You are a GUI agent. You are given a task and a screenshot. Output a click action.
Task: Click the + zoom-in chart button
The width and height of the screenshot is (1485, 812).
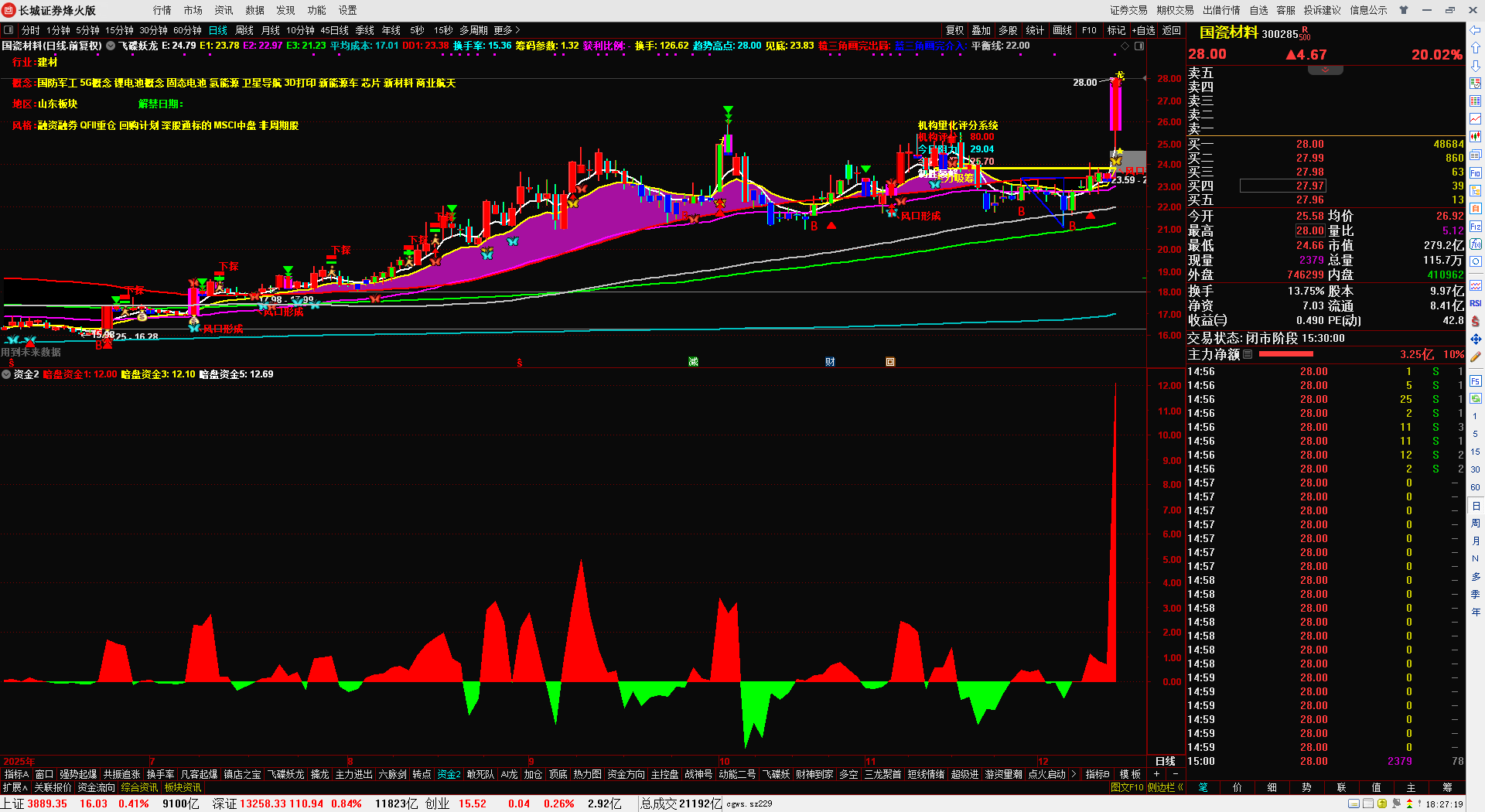pos(1157,774)
